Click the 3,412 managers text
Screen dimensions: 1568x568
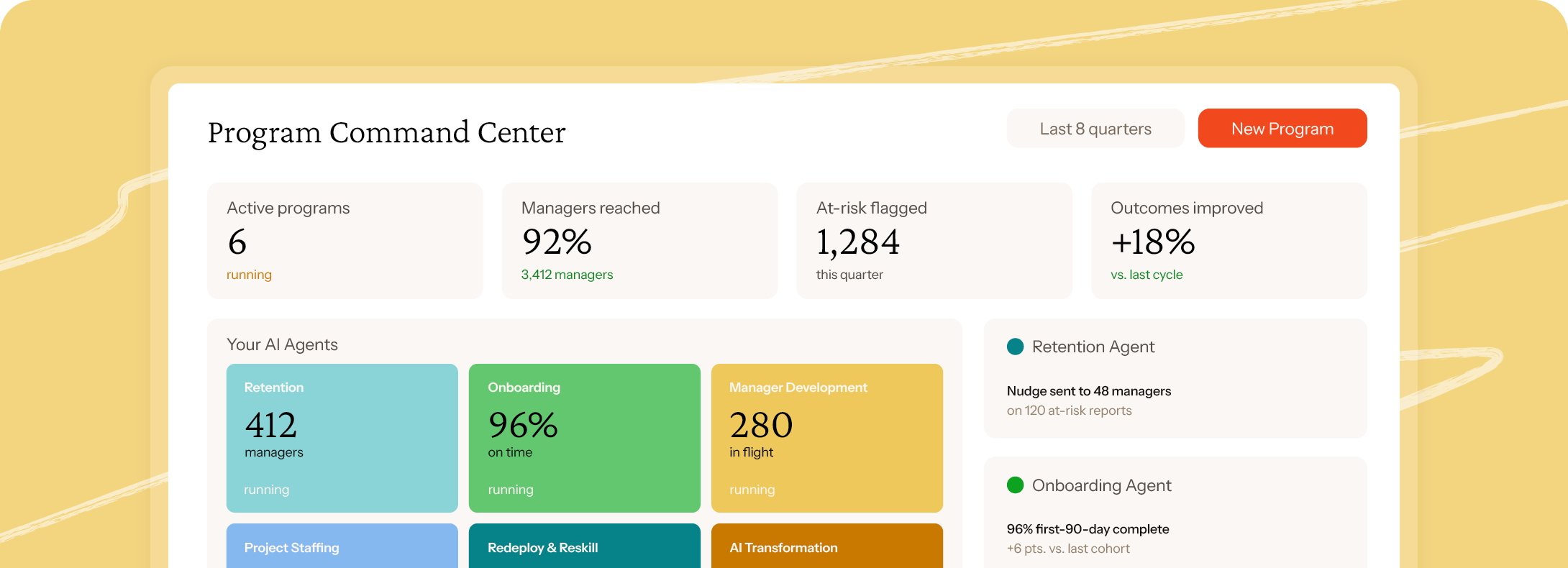(567, 275)
